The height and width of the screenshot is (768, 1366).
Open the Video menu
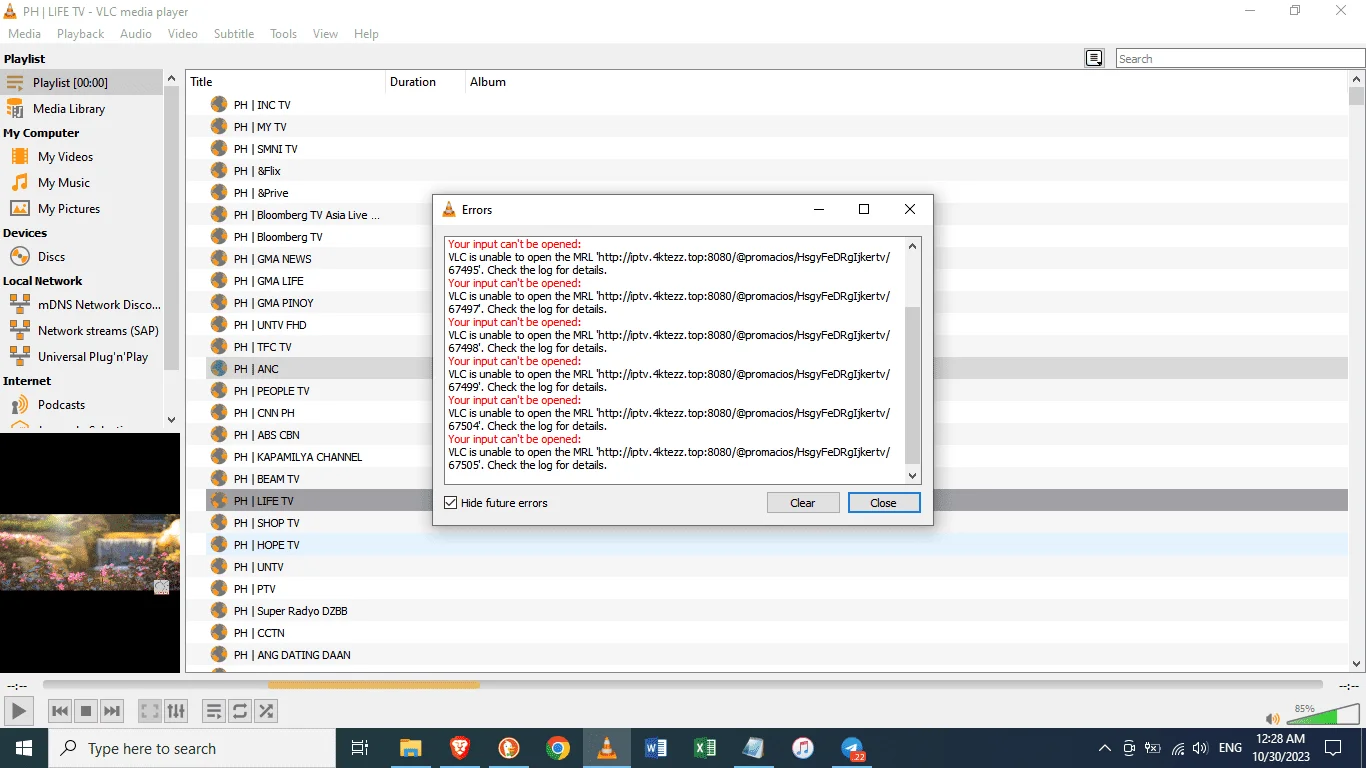pos(183,34)
